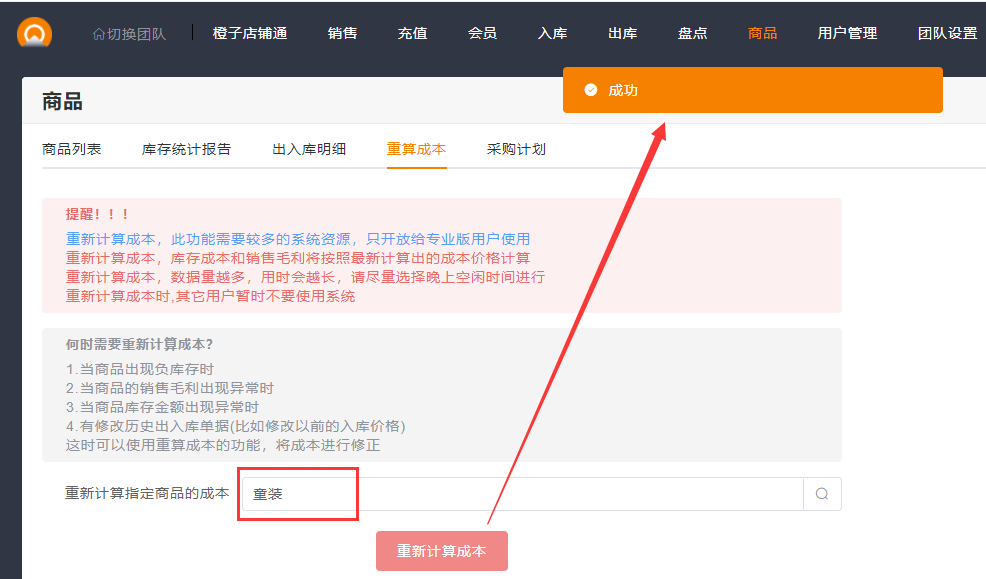
Task: Focus the product input field containing 童装
Action: pyautogui.click(x=520, y=494)
